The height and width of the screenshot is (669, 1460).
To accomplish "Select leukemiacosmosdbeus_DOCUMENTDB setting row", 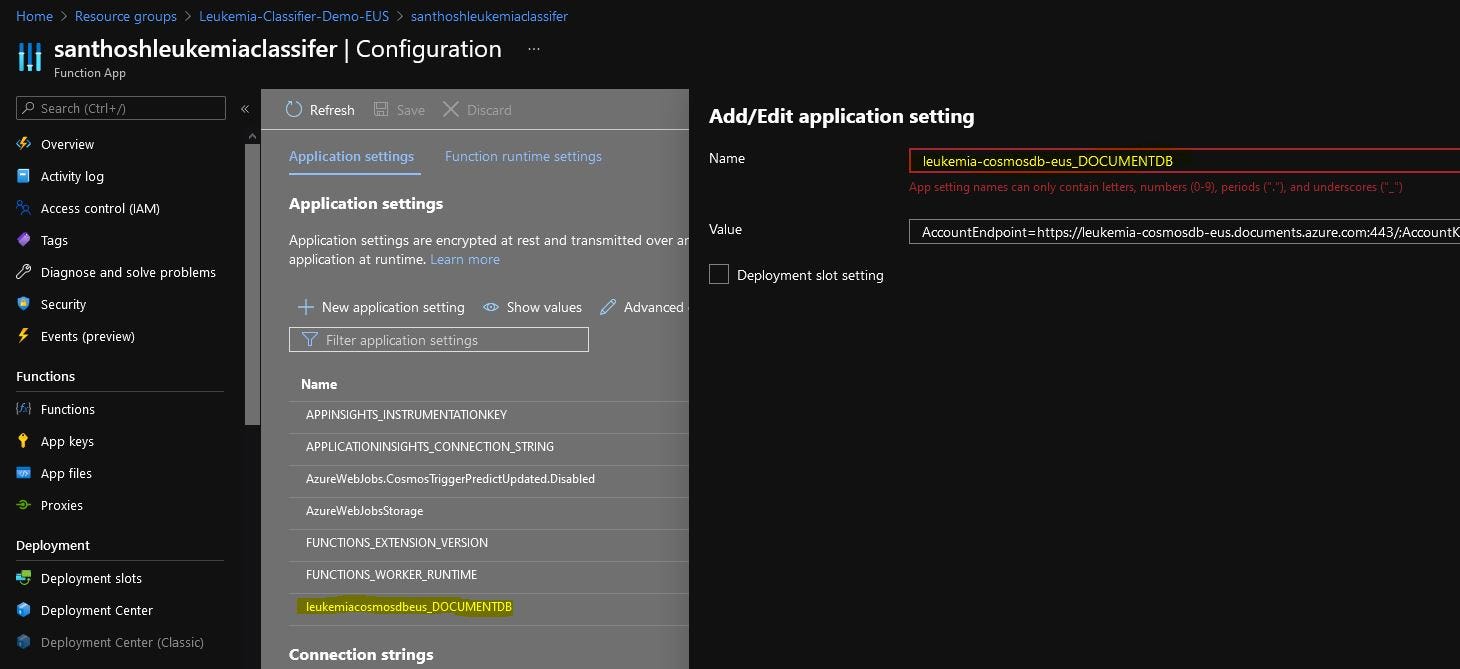I will click(489, 607).
